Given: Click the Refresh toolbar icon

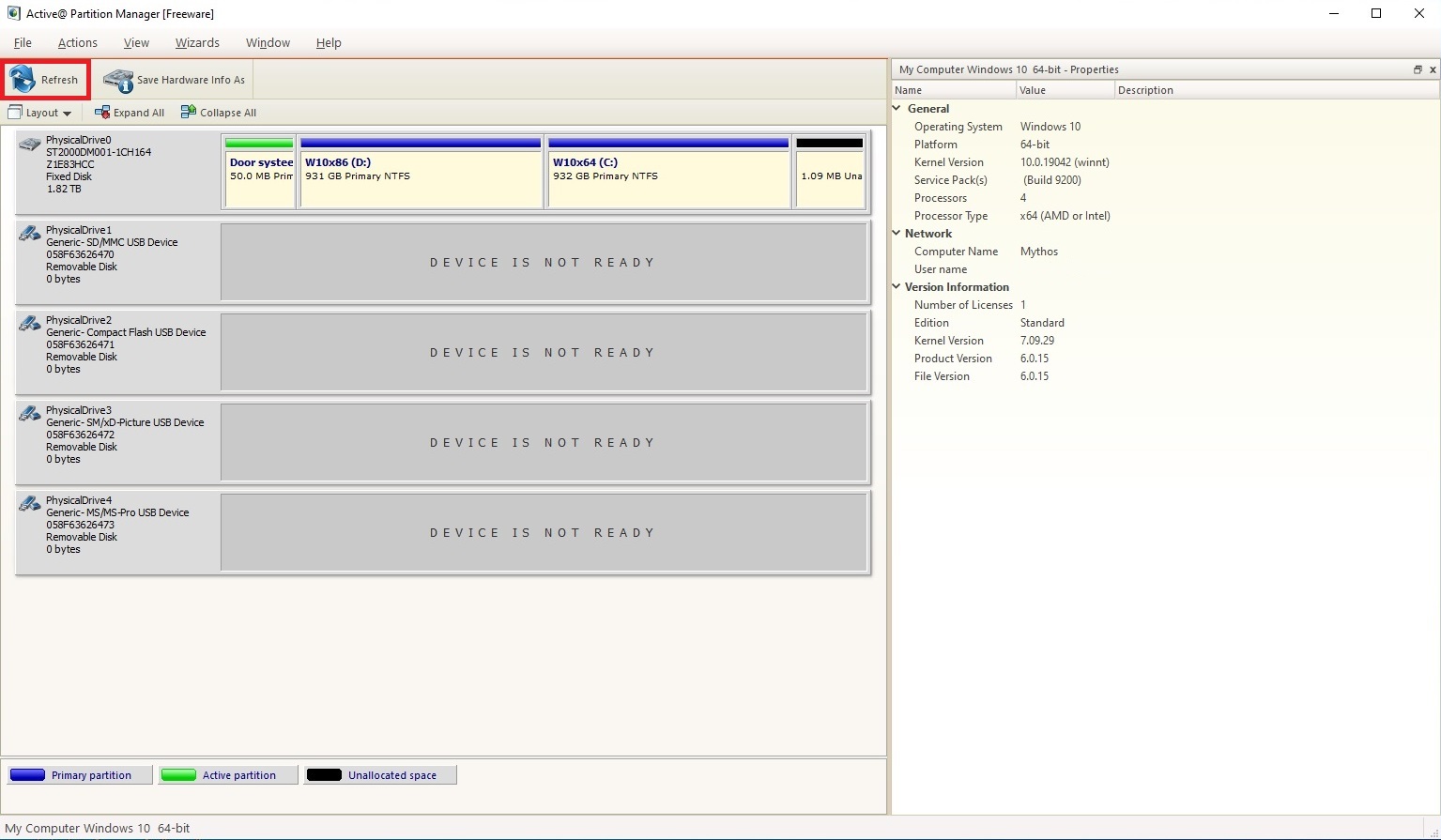Looking at the screenshot, I should 23,80.
